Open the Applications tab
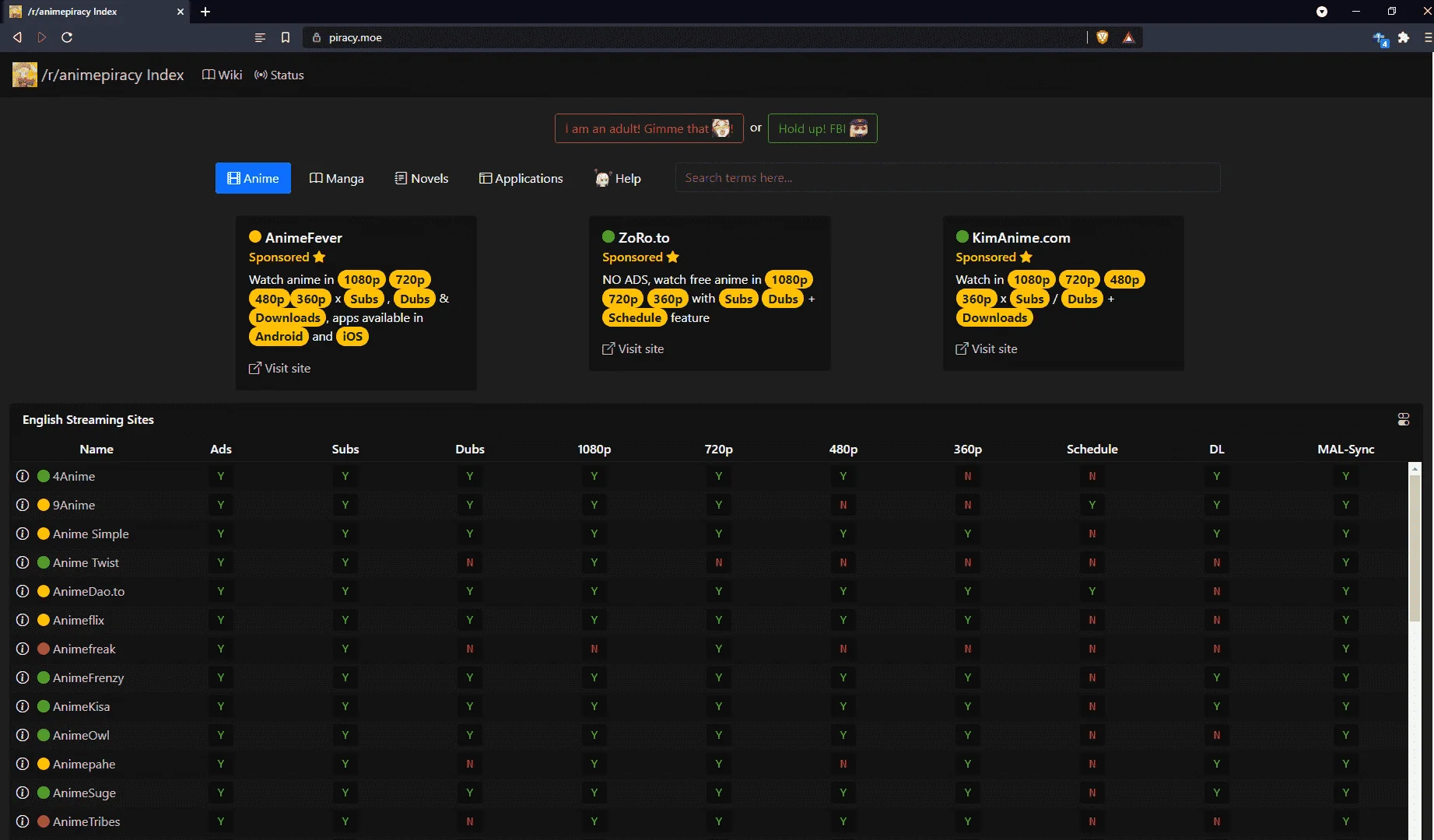This screenshot has height=840, width=1434. (521, 178)
